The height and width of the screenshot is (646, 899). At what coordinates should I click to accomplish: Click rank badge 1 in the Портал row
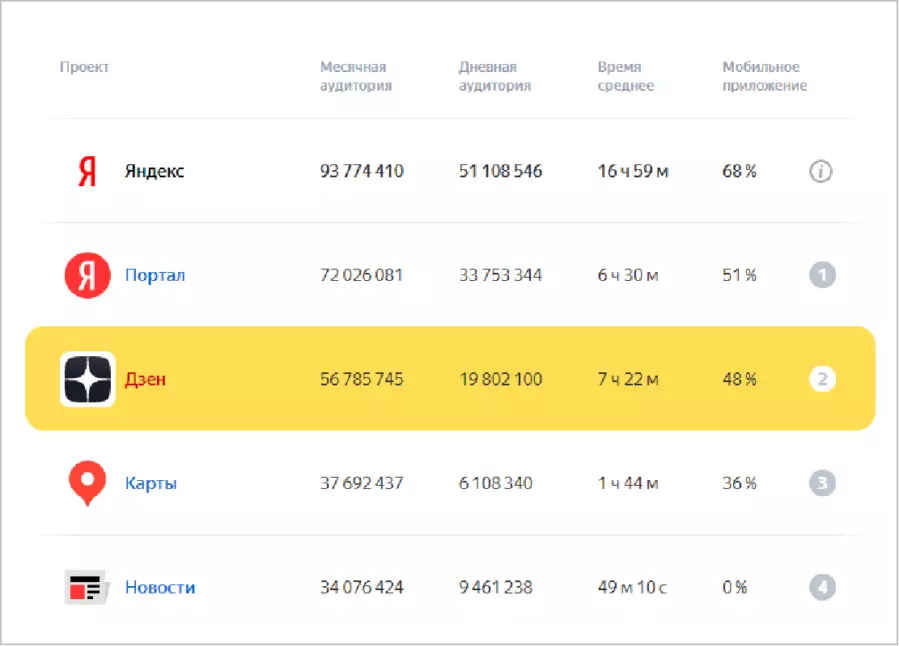point(822,275)
